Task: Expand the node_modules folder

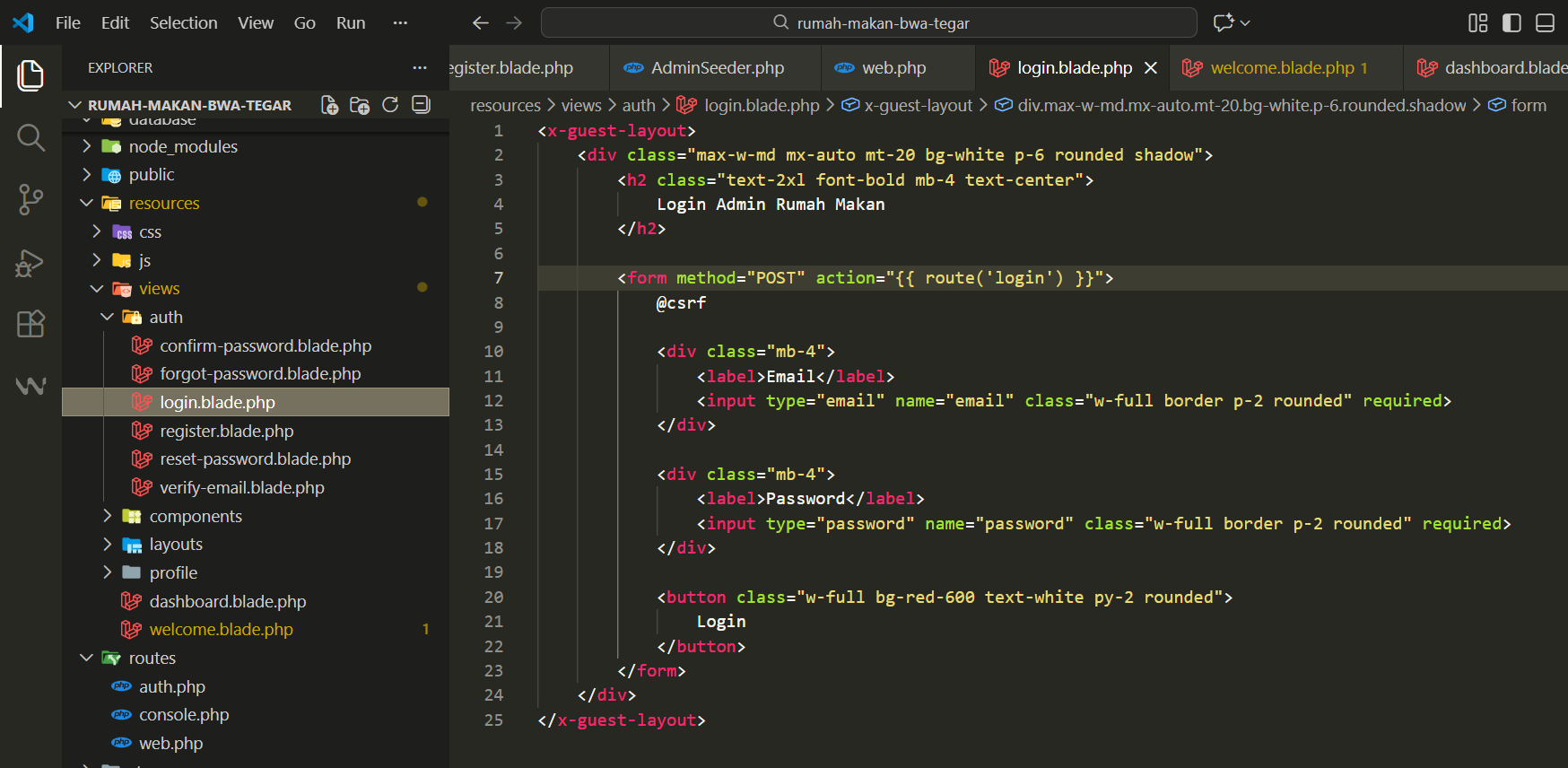Action: coord(183,146)
